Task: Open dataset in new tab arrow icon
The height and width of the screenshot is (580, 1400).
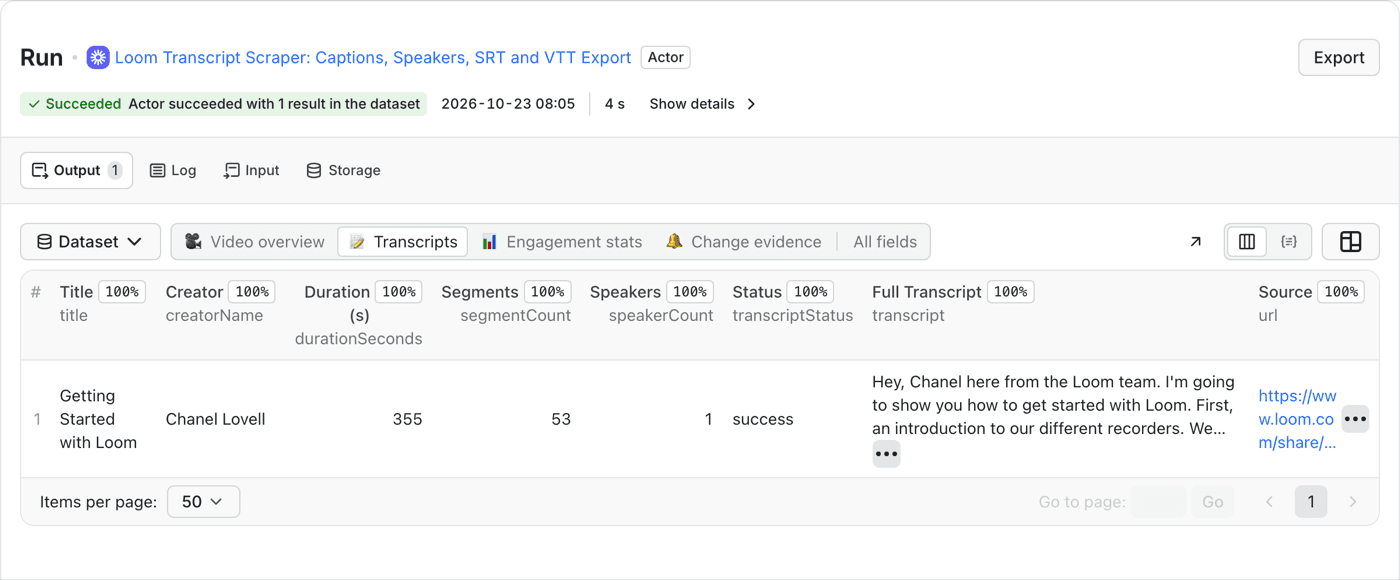Action: (1195, 242)
